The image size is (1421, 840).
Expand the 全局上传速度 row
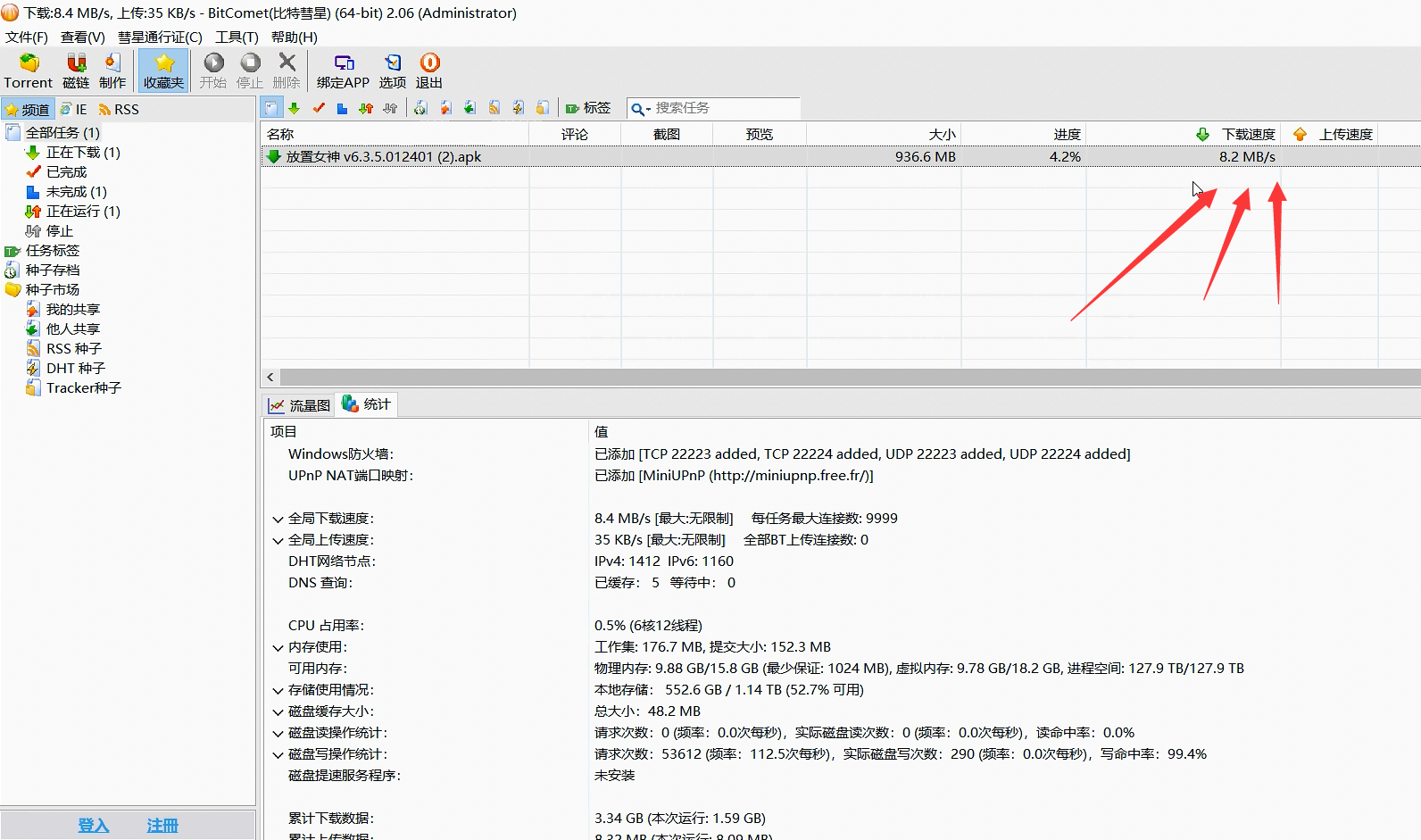(278, 541)
